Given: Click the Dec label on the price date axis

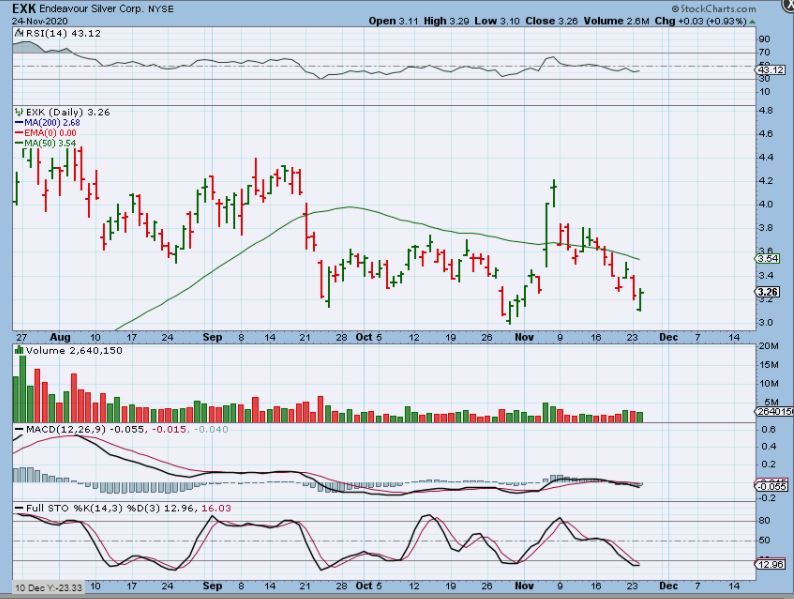Looking at the screenshot, I should 668,337.
